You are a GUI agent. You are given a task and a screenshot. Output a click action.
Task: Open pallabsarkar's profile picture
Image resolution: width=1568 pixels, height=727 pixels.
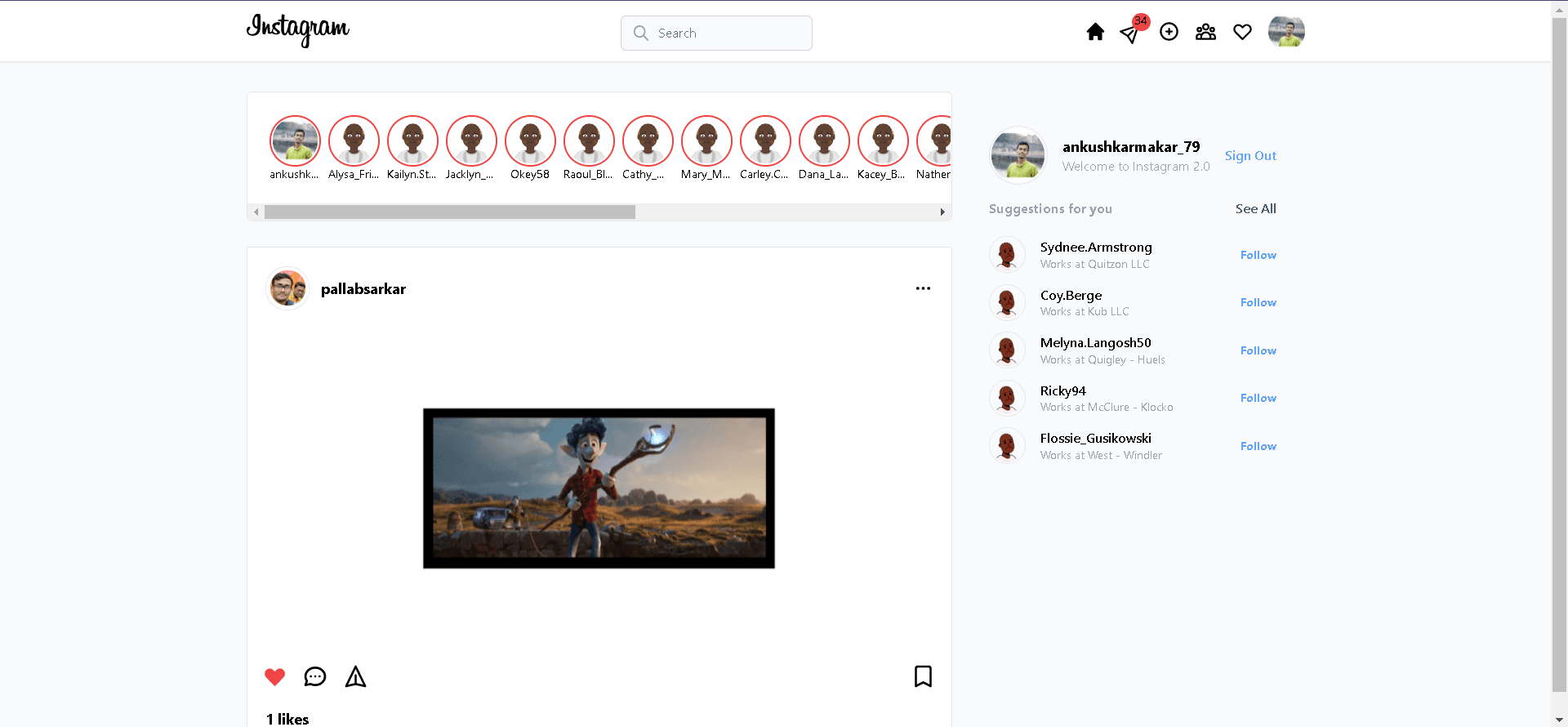click(x=287, y=288)
